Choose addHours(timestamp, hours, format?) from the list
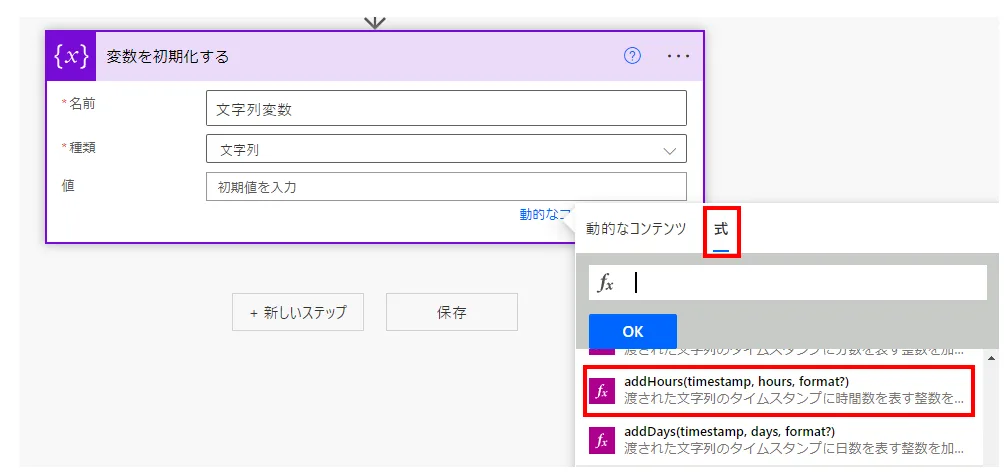The height and width of the screenshot is (474, 1004). click(x=780, y=390)
